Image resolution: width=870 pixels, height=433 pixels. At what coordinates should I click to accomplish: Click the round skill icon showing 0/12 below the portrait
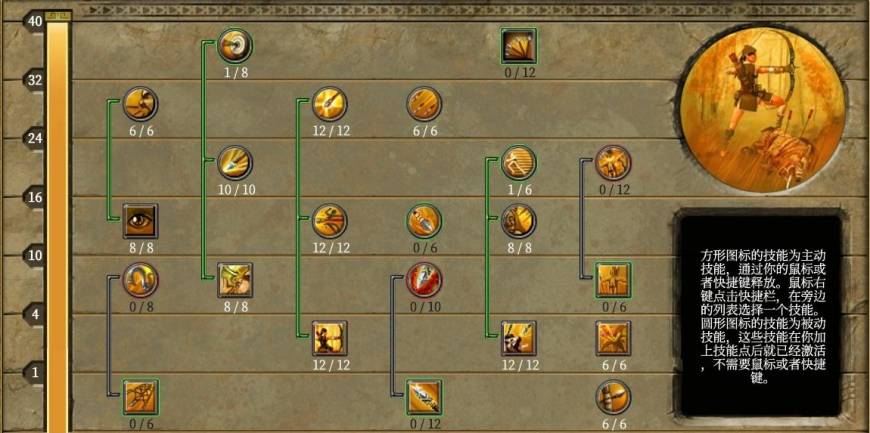tap(613, 163)
